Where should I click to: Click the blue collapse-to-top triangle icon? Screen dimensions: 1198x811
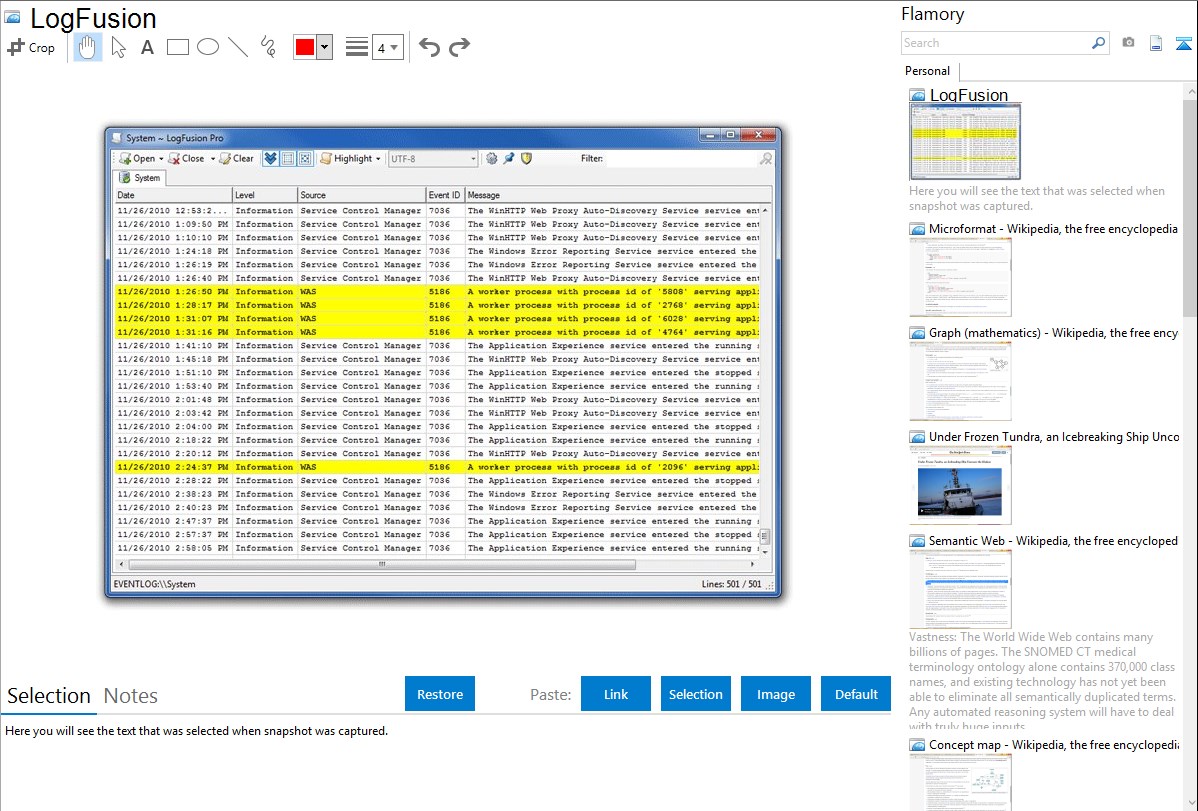click(x=1183, y=43)
